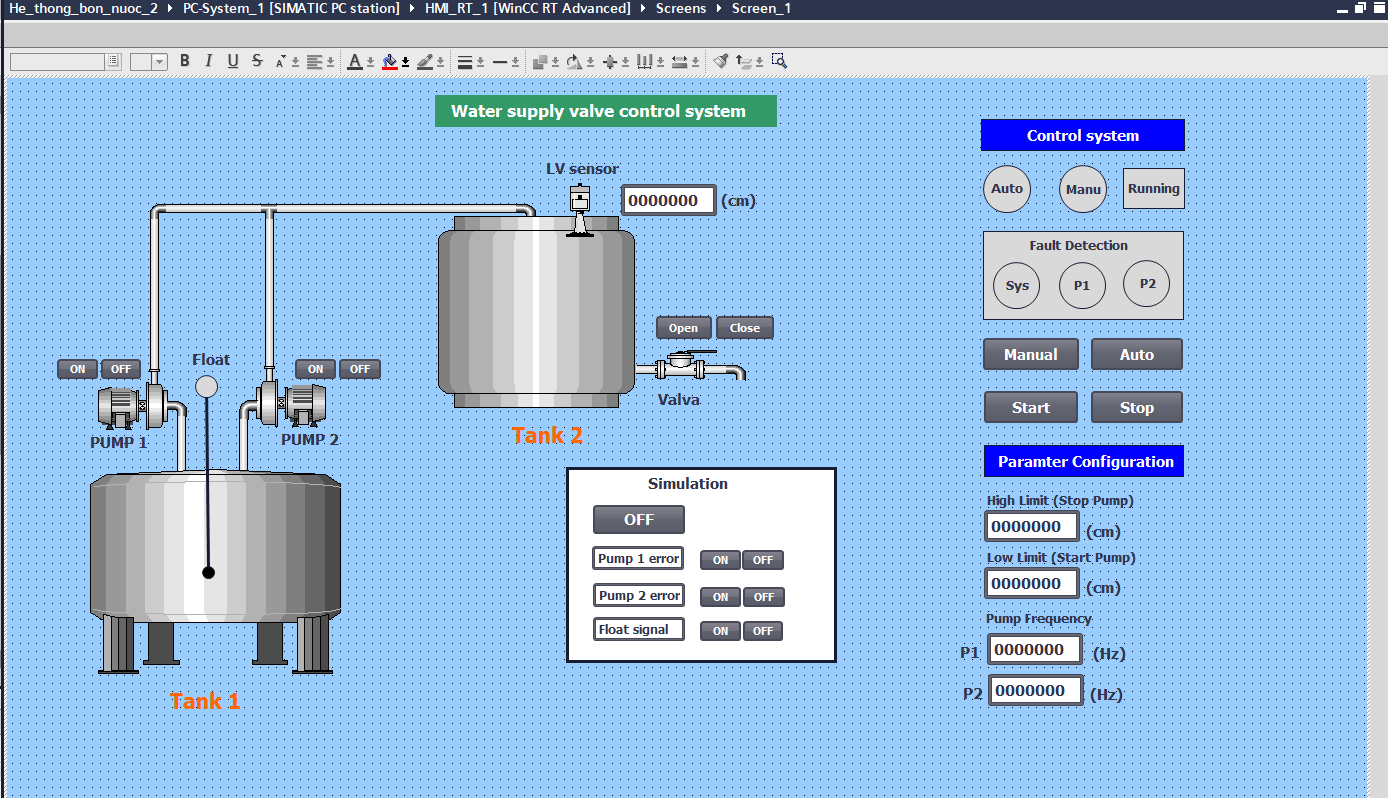Toggle Bold text formatting
1388x798 pixels.
pos(185,61)
